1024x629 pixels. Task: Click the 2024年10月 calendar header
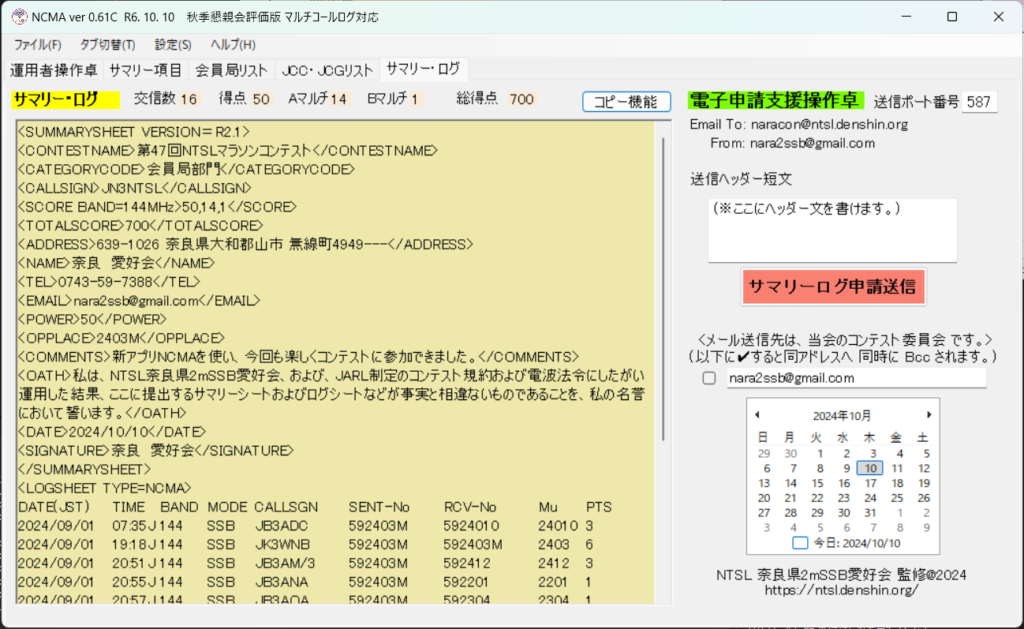click(840, 415)
